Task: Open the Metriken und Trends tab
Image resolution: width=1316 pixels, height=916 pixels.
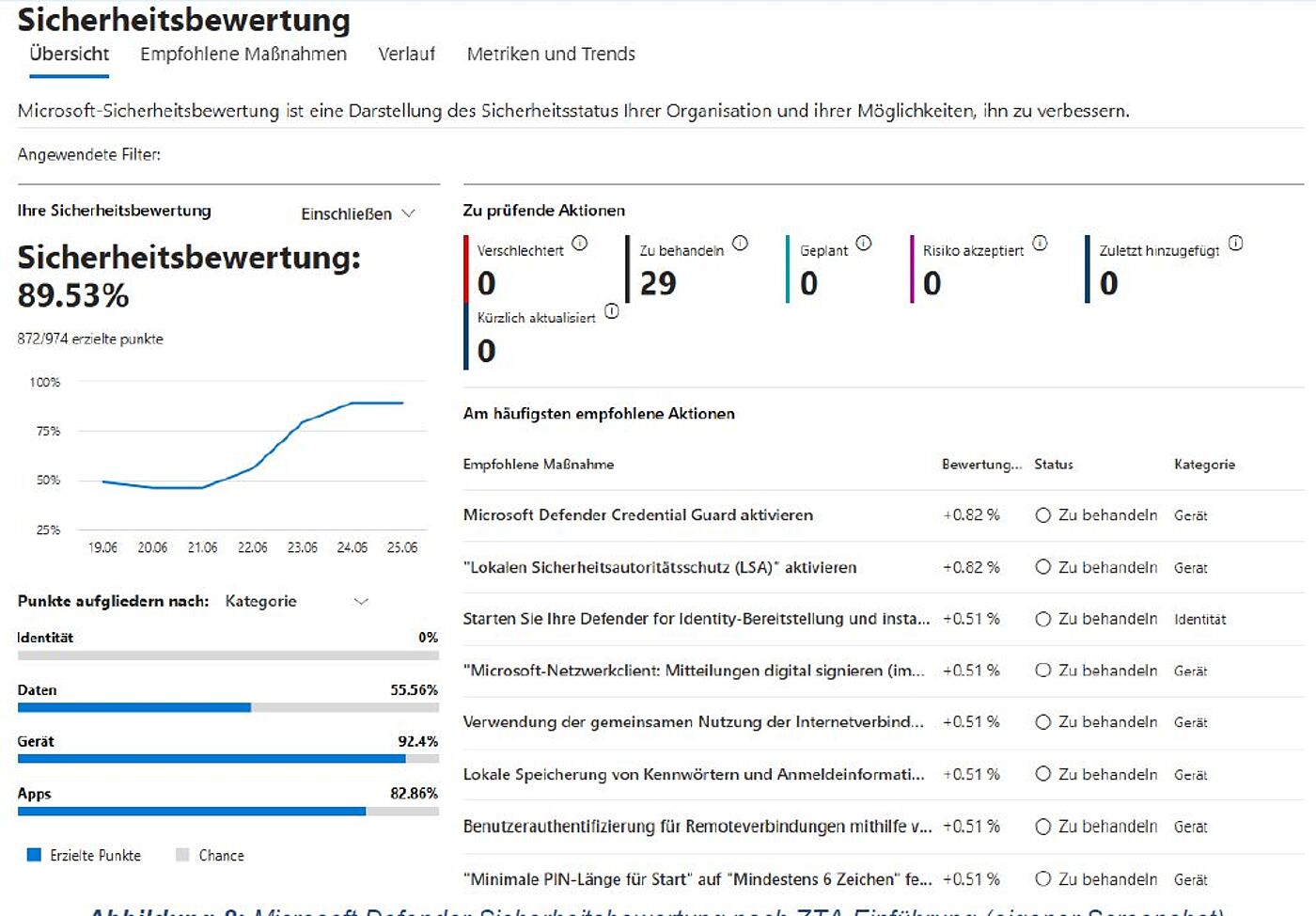Action: pyautogui.click(x=551, y=55)
